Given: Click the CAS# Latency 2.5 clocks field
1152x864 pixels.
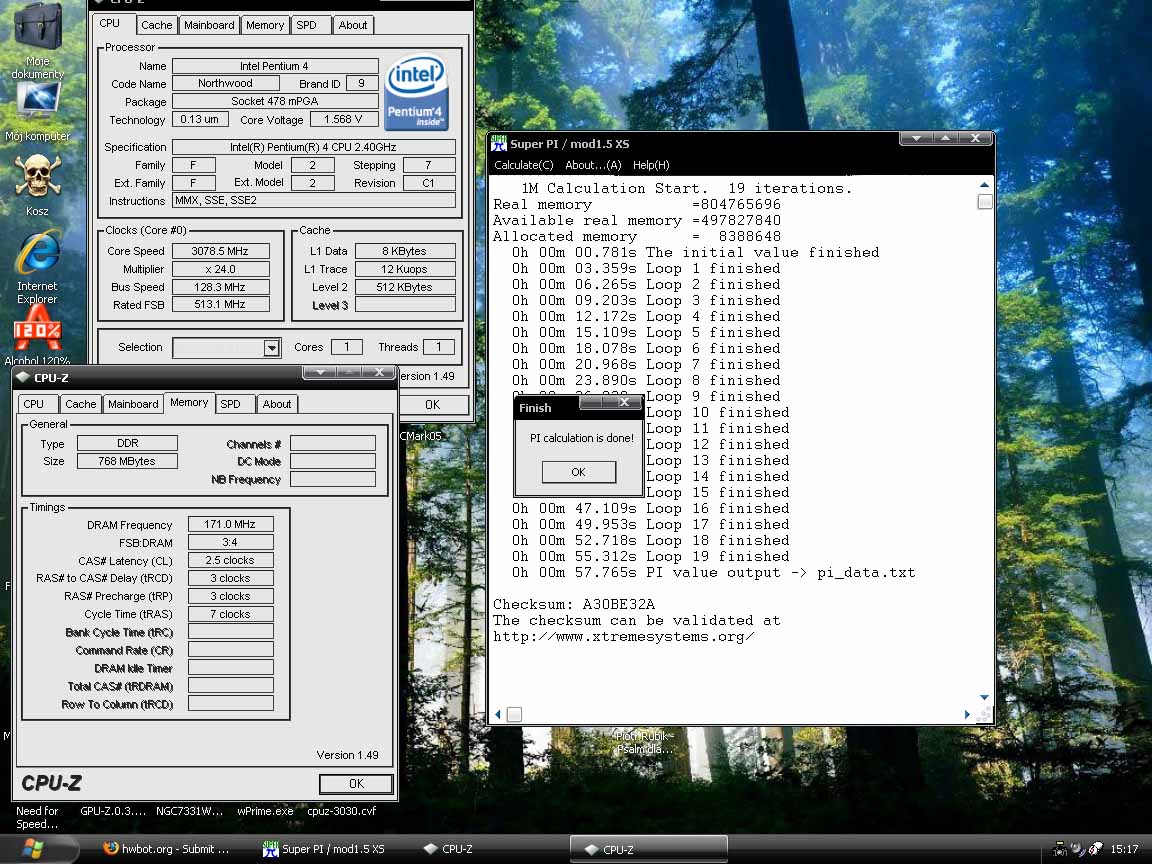Looking at the screenshot, I should tap(231, 560).
